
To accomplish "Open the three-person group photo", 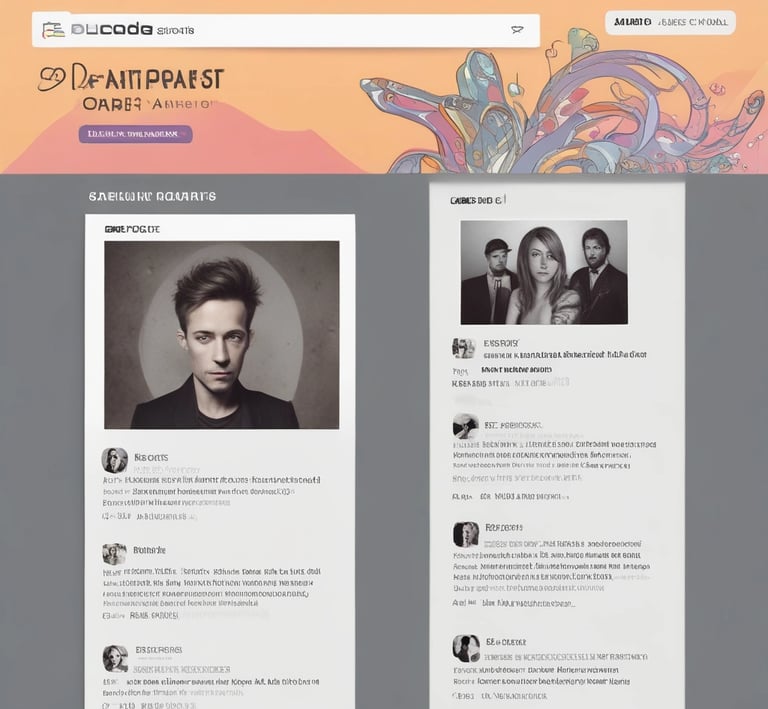I will point(544,272).
